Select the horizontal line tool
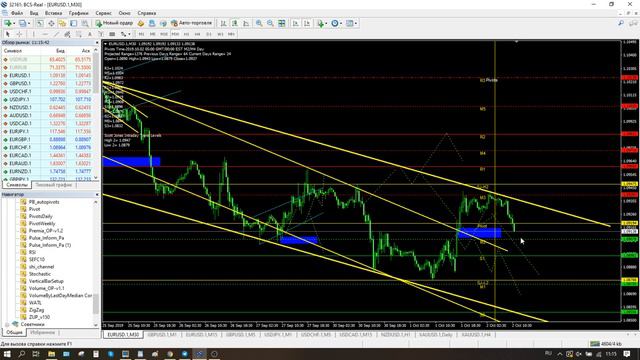This screenshot has width=640, height=360. [x=45, y=34]
